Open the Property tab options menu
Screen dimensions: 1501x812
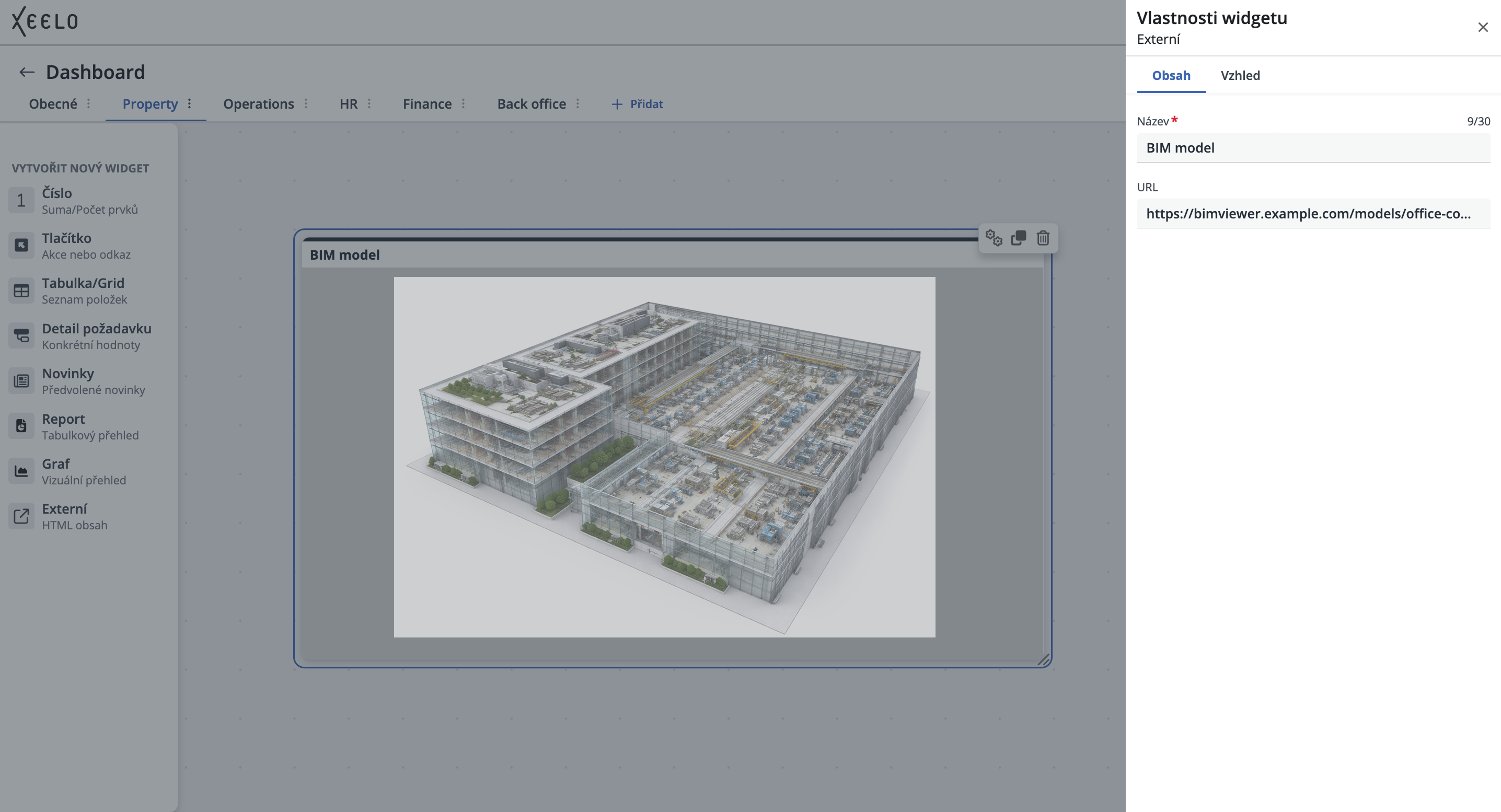[189, 103]
